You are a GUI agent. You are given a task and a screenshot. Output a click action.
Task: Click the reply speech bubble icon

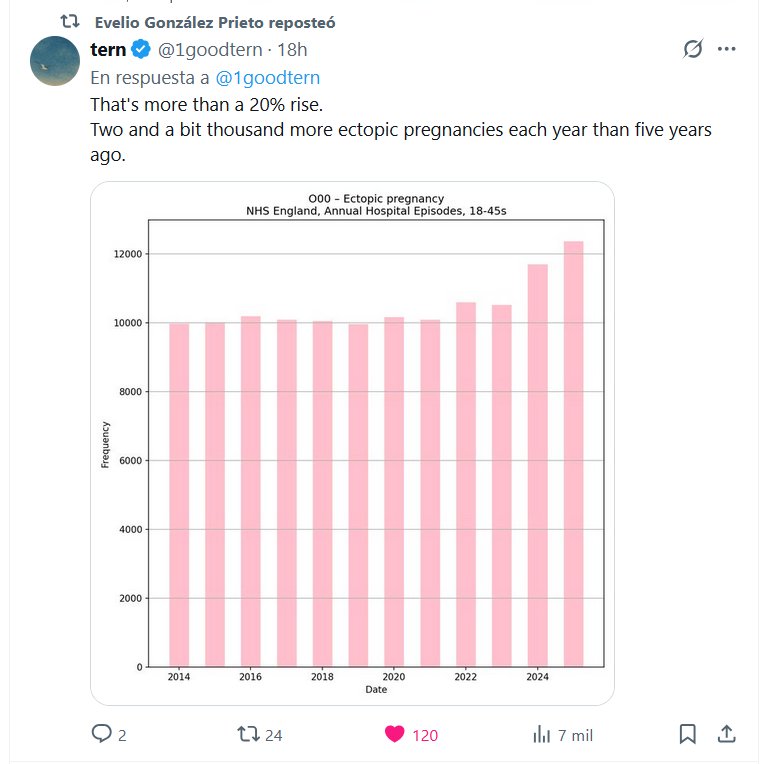pos(102,734)
